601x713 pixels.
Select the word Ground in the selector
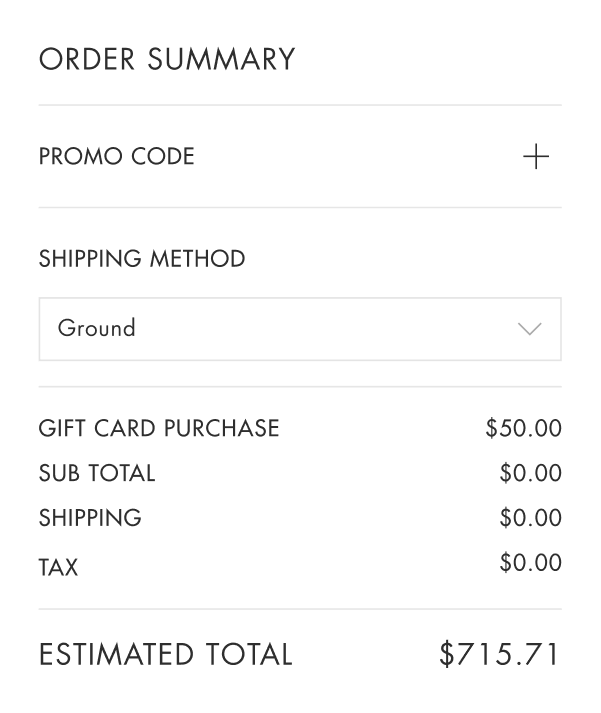coord(96,328)
